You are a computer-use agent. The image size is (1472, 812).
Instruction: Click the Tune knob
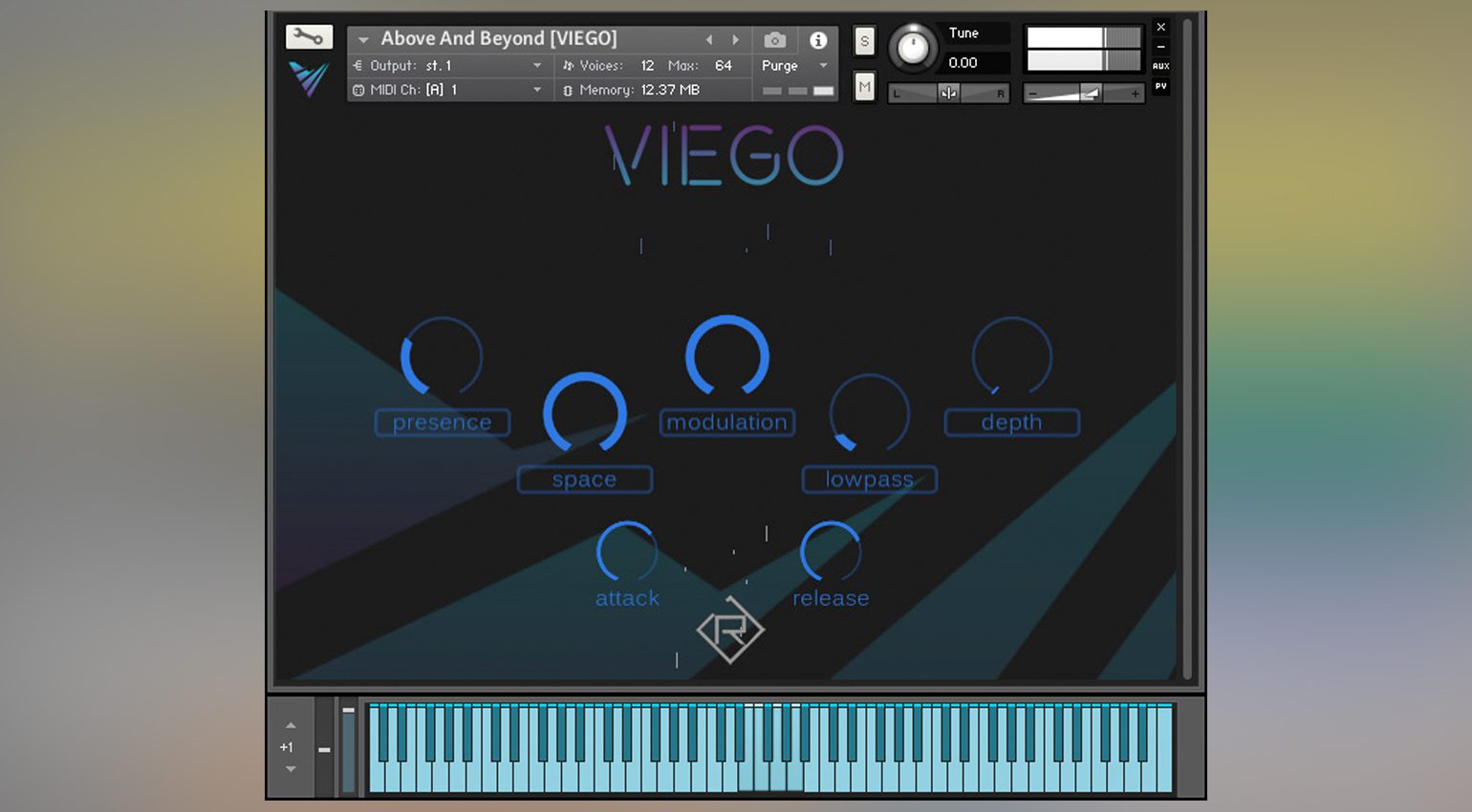click(x=913, y=48)
